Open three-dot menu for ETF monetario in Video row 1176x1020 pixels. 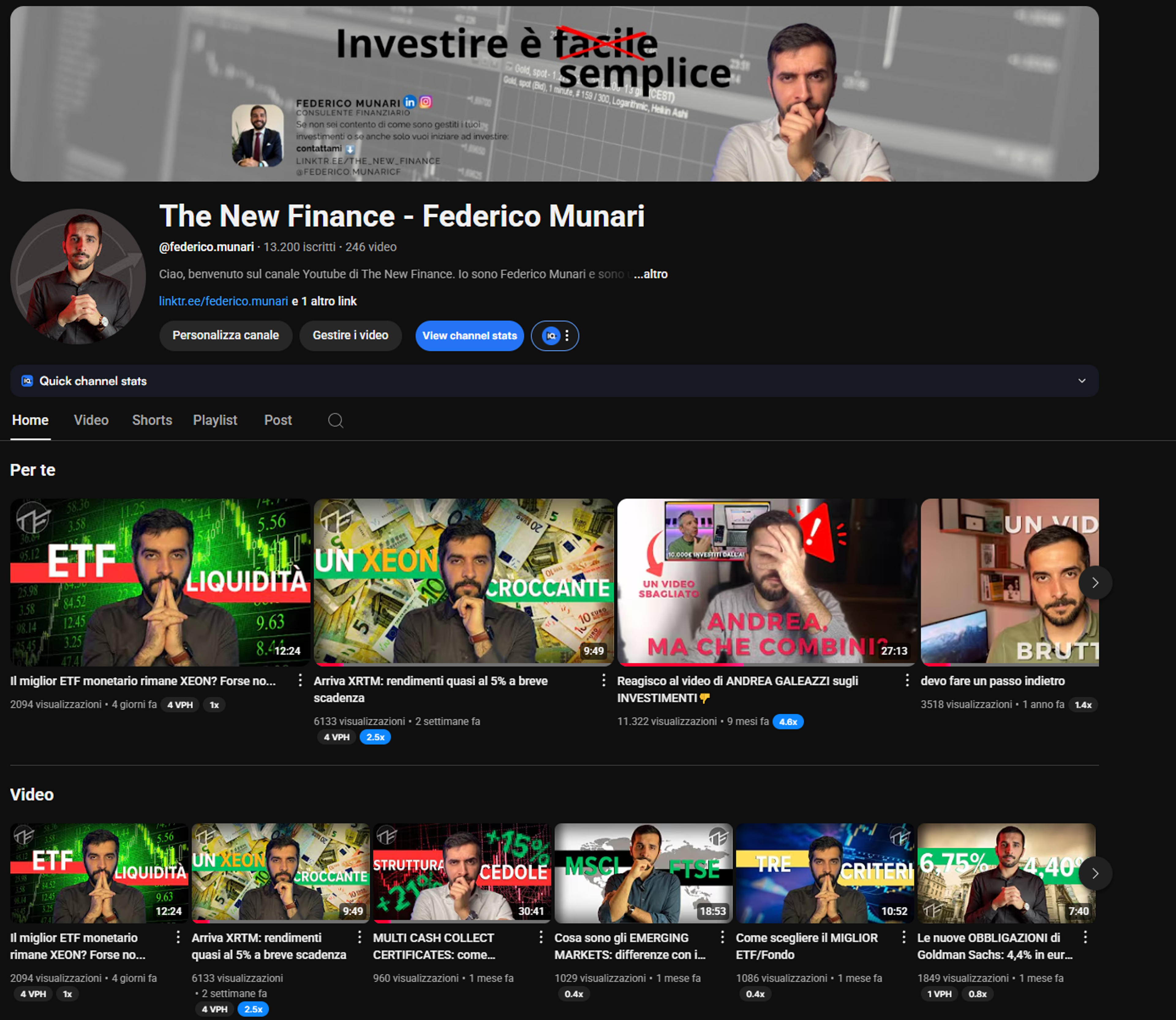coord(178,937)
